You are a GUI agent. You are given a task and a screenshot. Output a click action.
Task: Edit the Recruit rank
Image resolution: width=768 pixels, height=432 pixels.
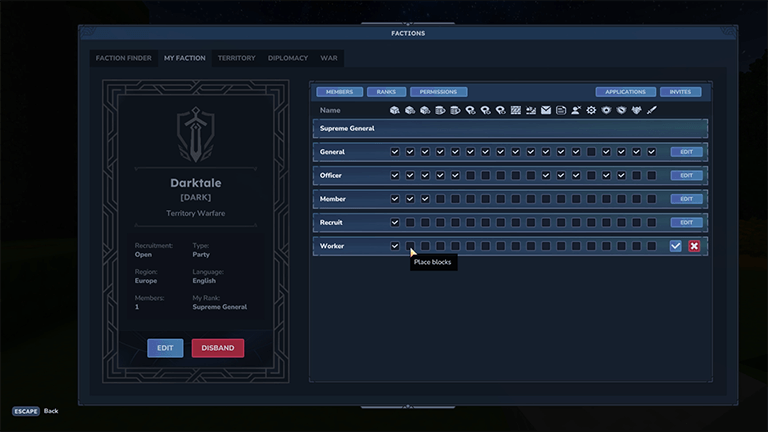[x=687, y=222]
